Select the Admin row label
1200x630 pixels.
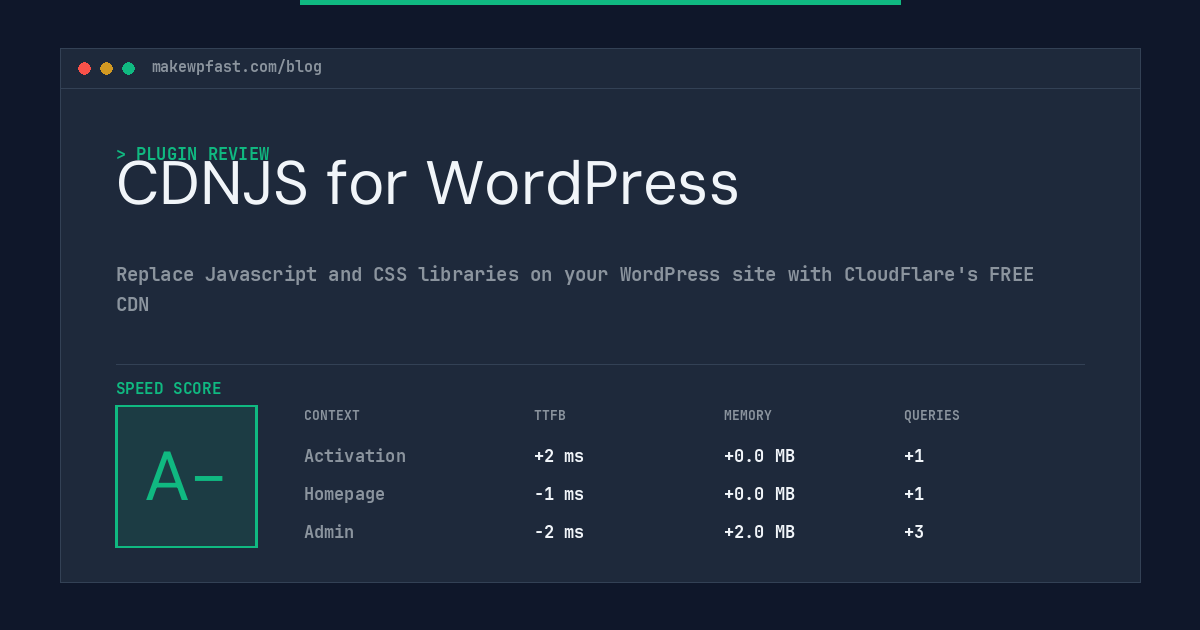click(x=329, y=532)
